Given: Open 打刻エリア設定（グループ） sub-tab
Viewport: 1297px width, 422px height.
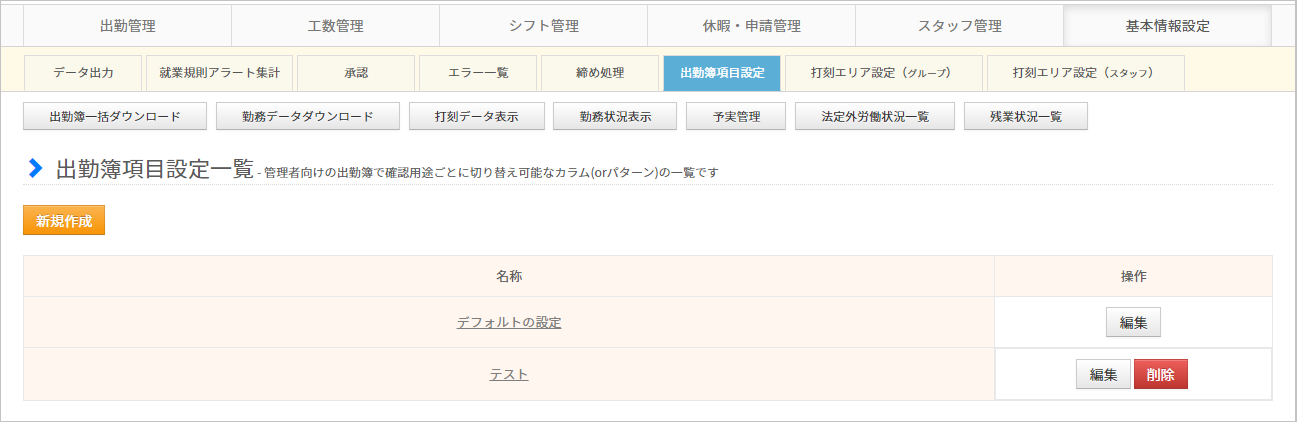Looking at the screenshot, I should click(x=883, y=73).
